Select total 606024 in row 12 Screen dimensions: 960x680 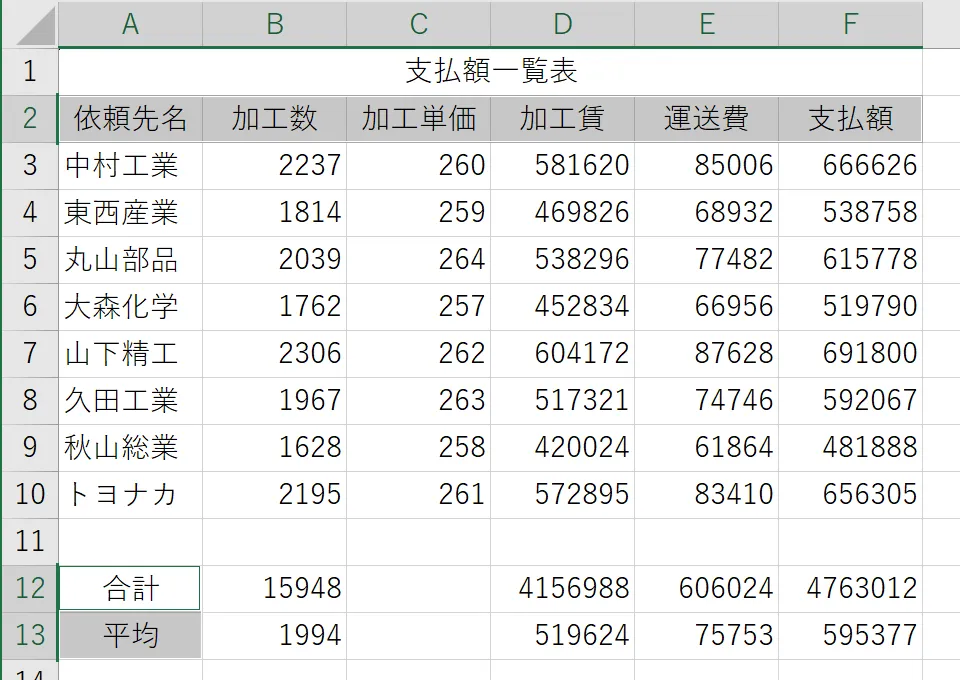(706, 589)
